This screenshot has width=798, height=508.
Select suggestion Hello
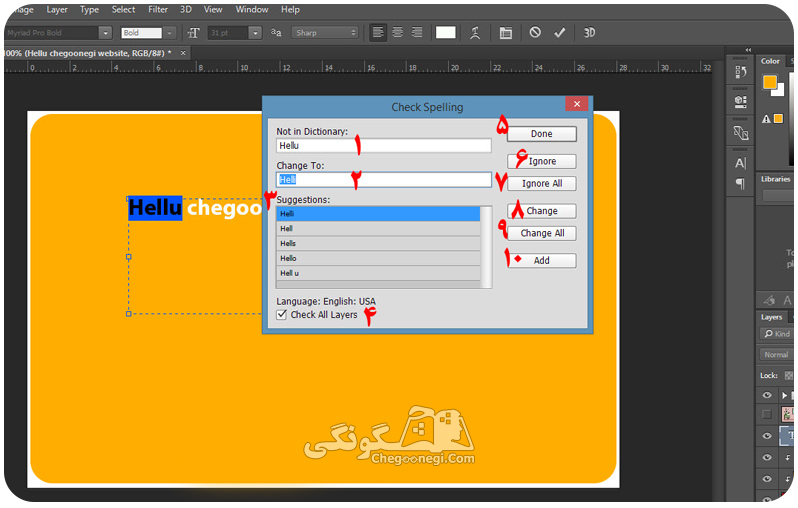click(x=378, y=258)
